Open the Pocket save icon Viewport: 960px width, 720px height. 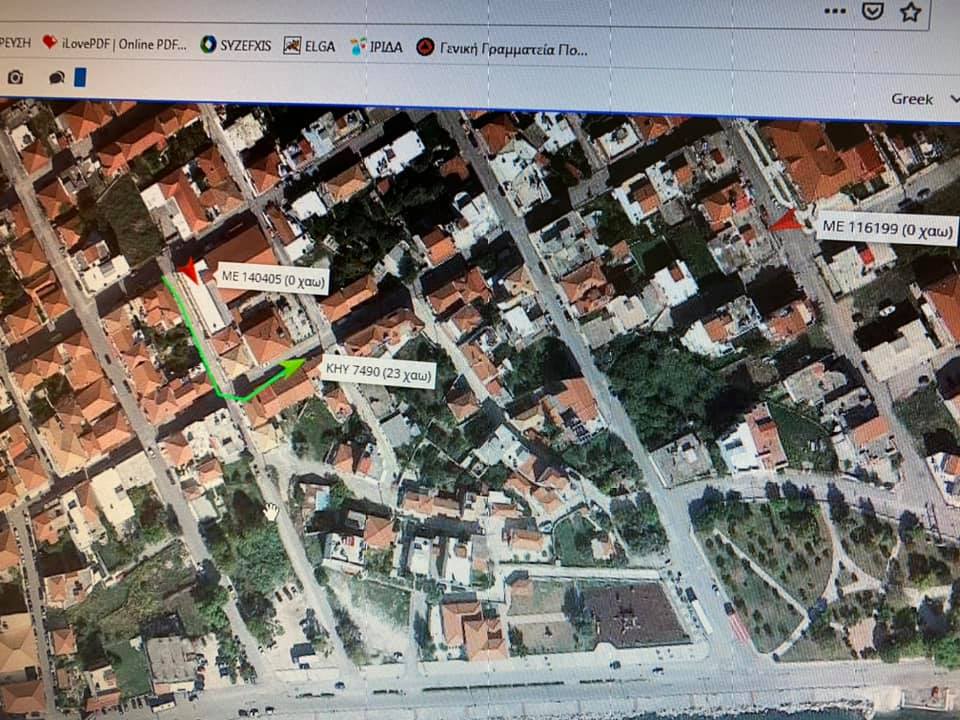(x=873, y=10)
